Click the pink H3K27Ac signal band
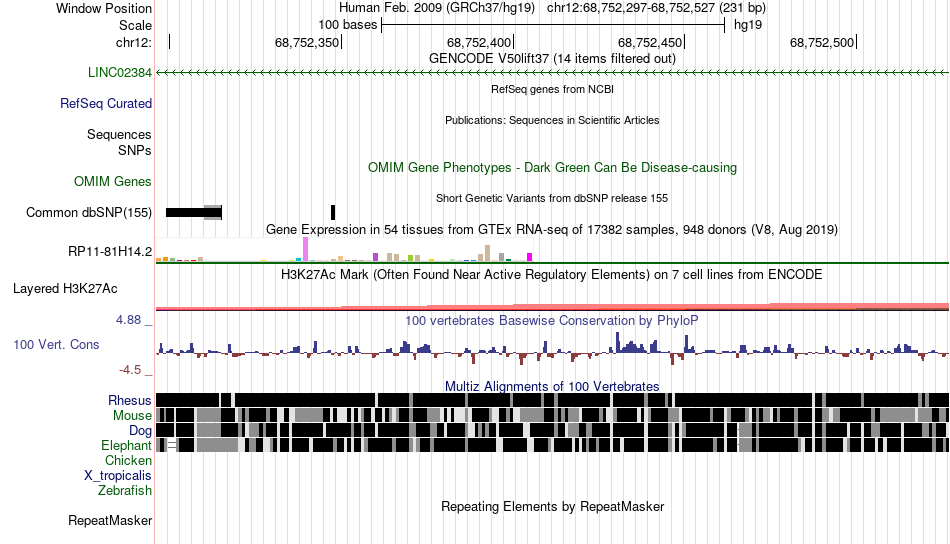Viewport: 950px width, 544px height. 552,307
